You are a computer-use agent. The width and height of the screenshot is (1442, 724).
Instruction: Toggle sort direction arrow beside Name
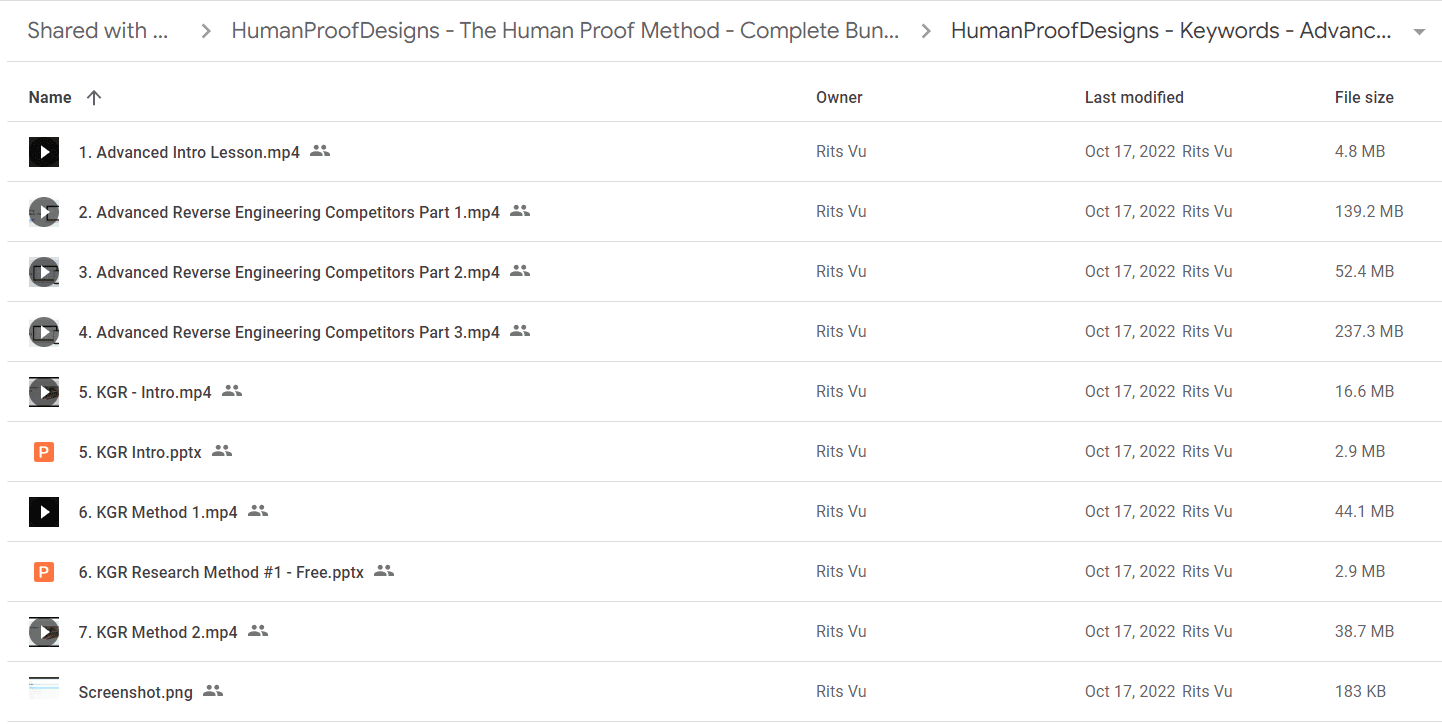94,98
